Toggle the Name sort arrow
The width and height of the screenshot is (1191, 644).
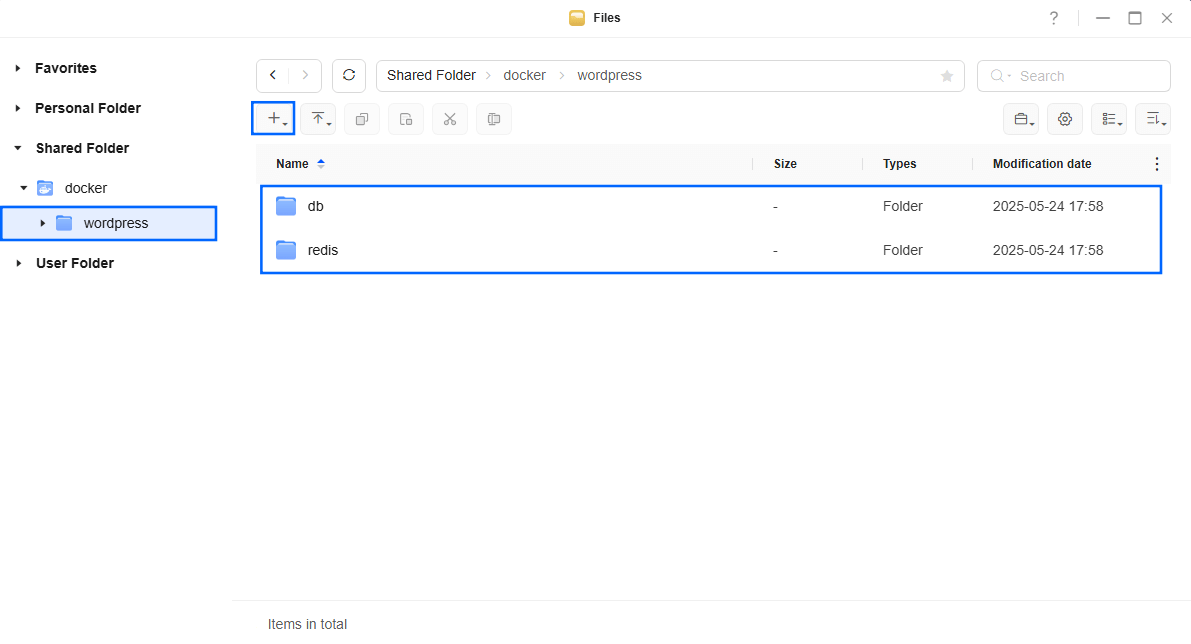[x=321, y=163]
